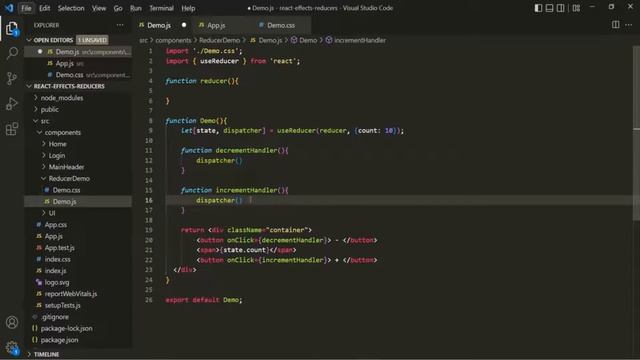Switch to the Demo.js editor tab
The height and width of the screenshot is (360, 640).
point(159,25)
